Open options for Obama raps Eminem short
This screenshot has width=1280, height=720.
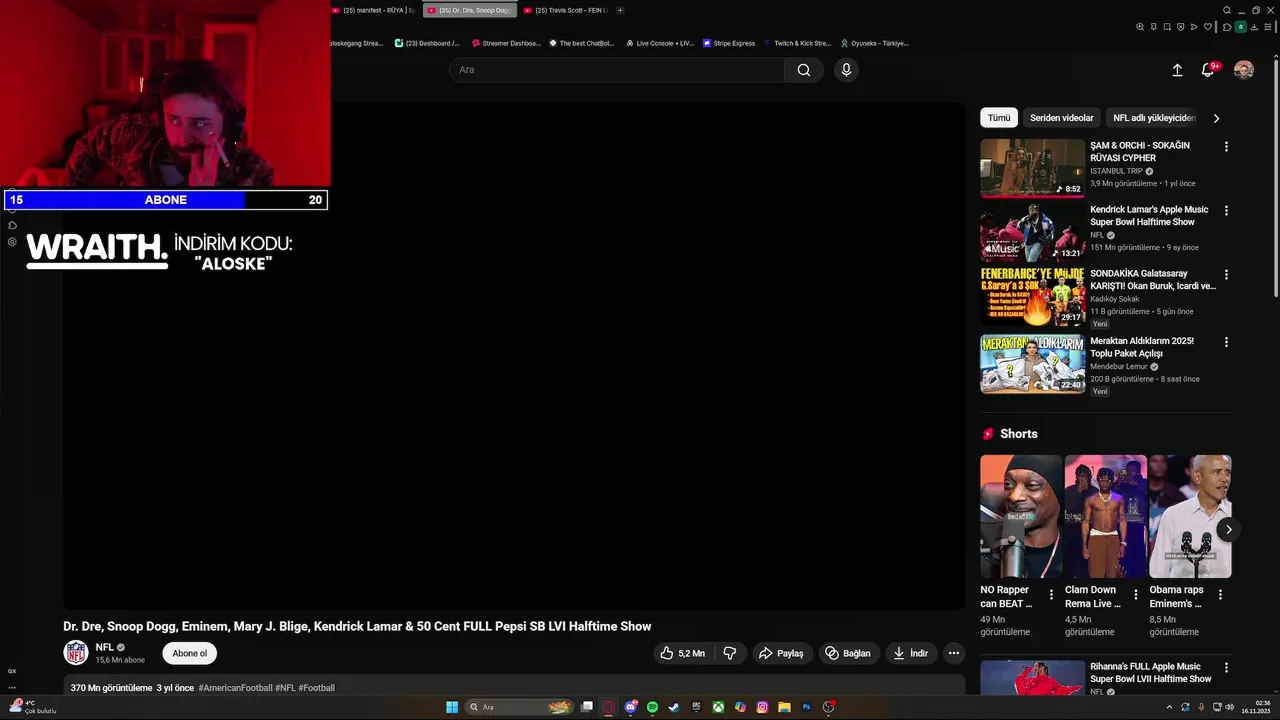(x=1220, y=594)
